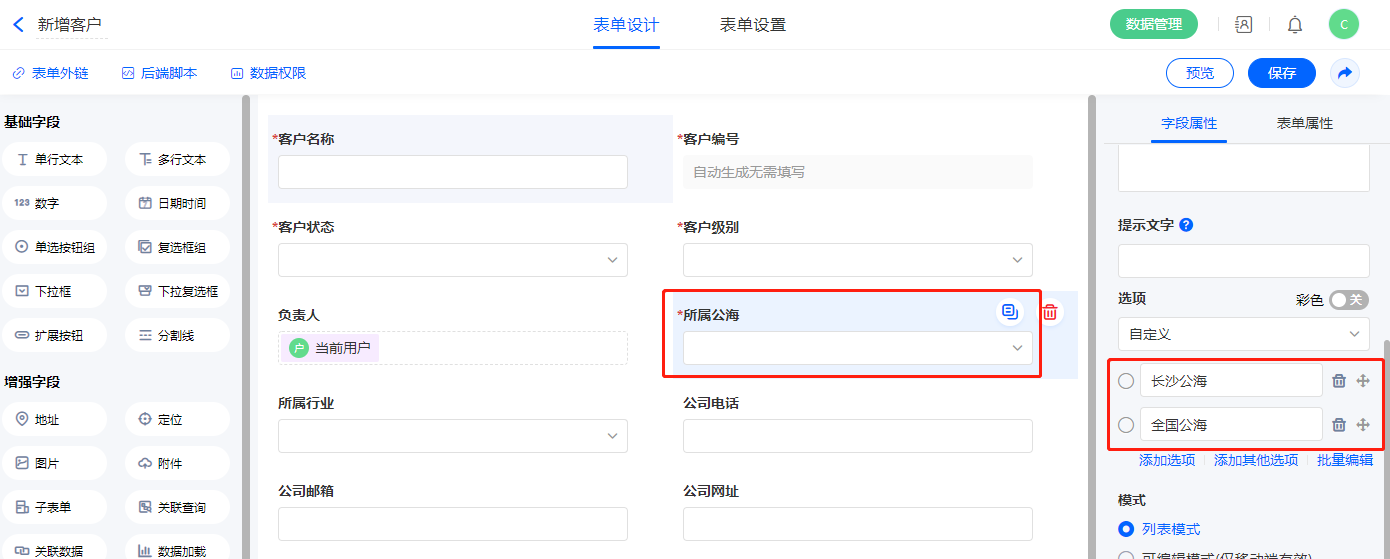Viewport: 1390px width, 559px height.
Task: Click the share arrow icon beside 保存
Action: click(1345, 73)
